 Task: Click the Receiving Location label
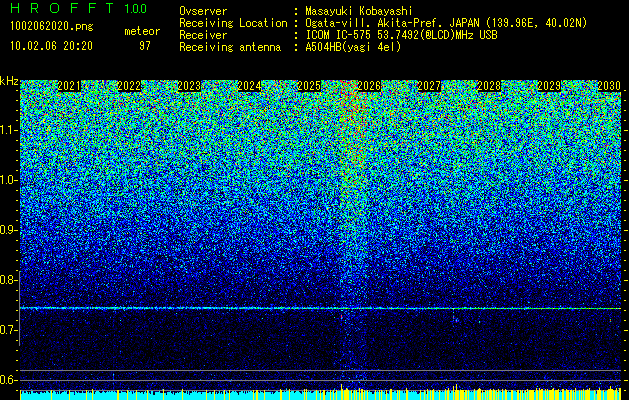[233, 23]
